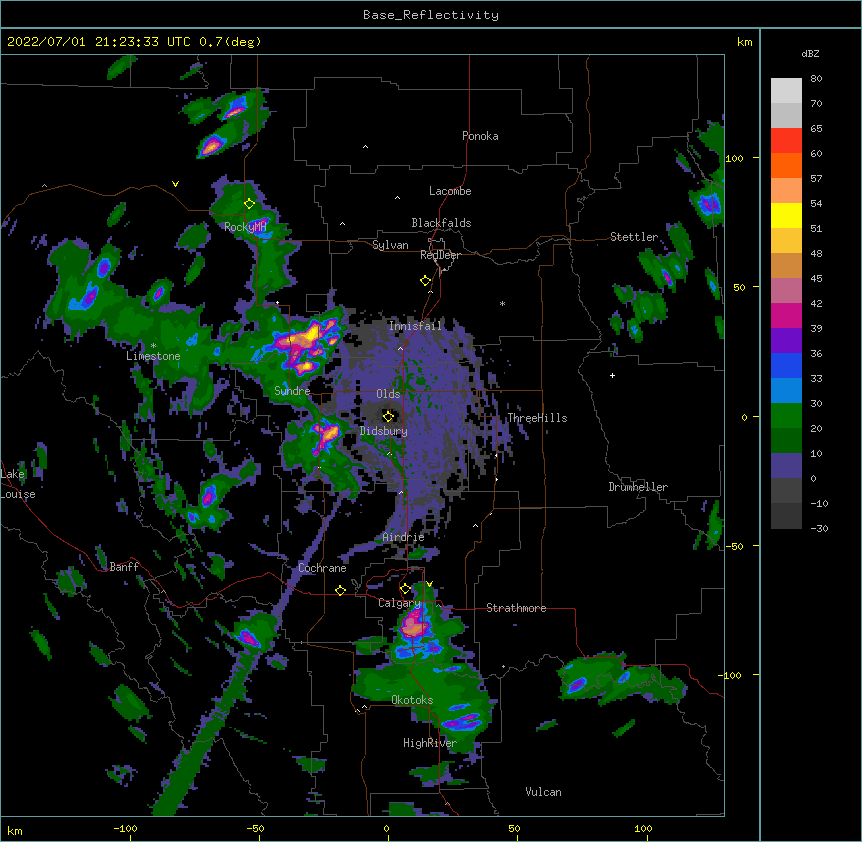
Task: Click the Limestone label
Action: click(x=153, y=356)
